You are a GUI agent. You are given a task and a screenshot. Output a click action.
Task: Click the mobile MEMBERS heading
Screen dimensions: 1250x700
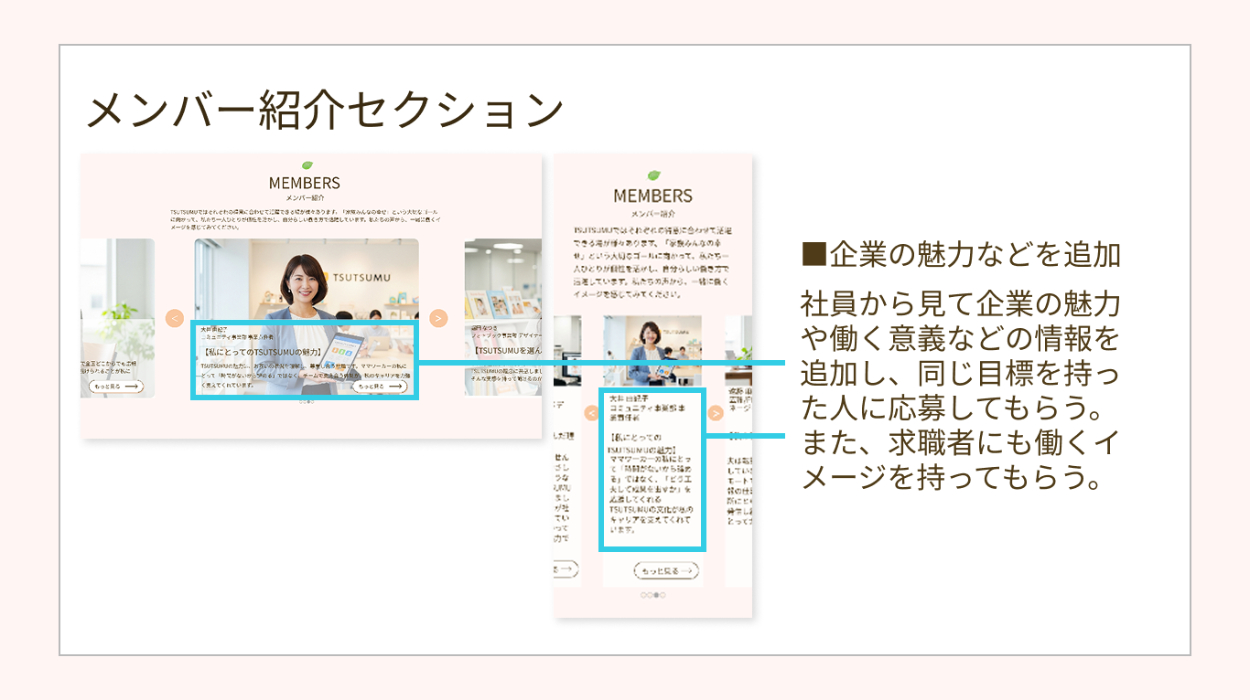pyautogui.click(x=653, y=195)
